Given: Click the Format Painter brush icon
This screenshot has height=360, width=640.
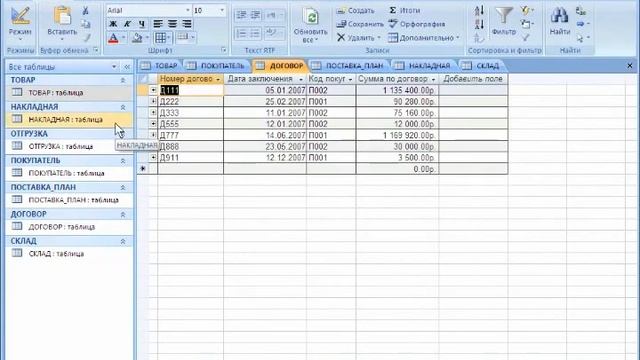Looking at the screenshot, I should 87,38.
